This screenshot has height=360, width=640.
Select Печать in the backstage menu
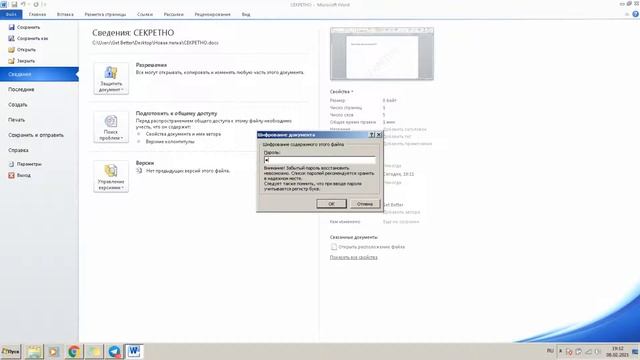[x=16, y=120]
